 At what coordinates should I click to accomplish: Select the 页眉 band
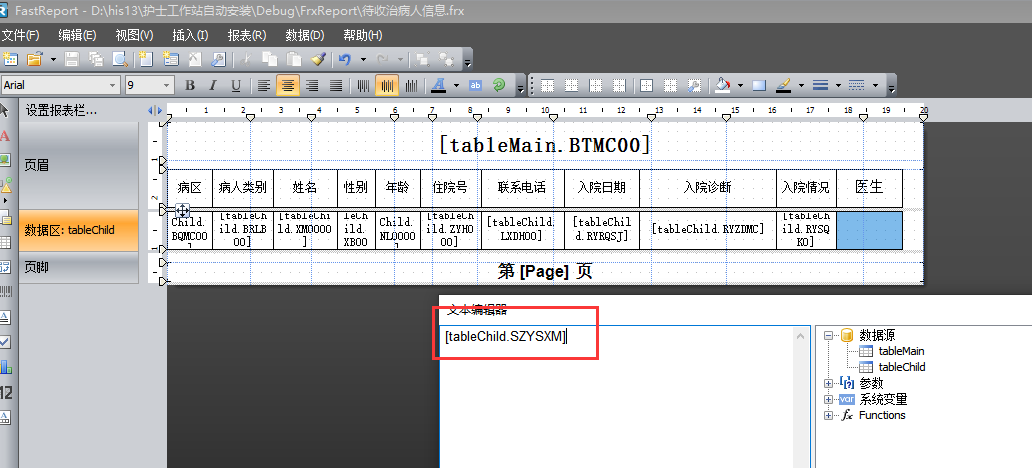click(x=79, y=165)
